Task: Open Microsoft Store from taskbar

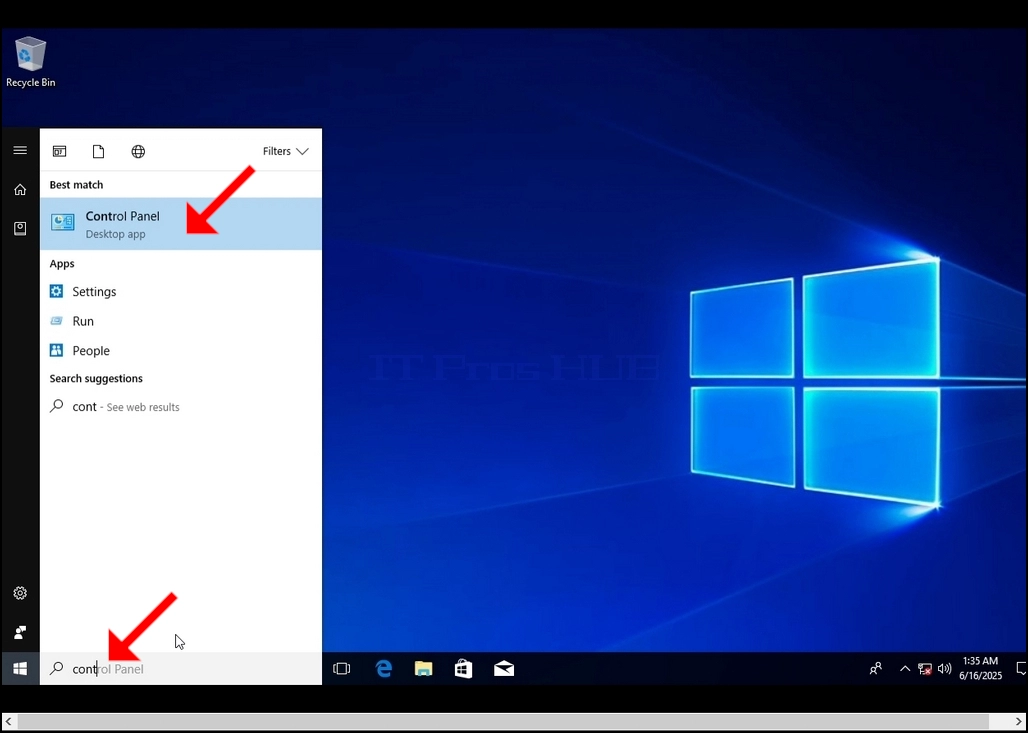Action: [464, 669]
